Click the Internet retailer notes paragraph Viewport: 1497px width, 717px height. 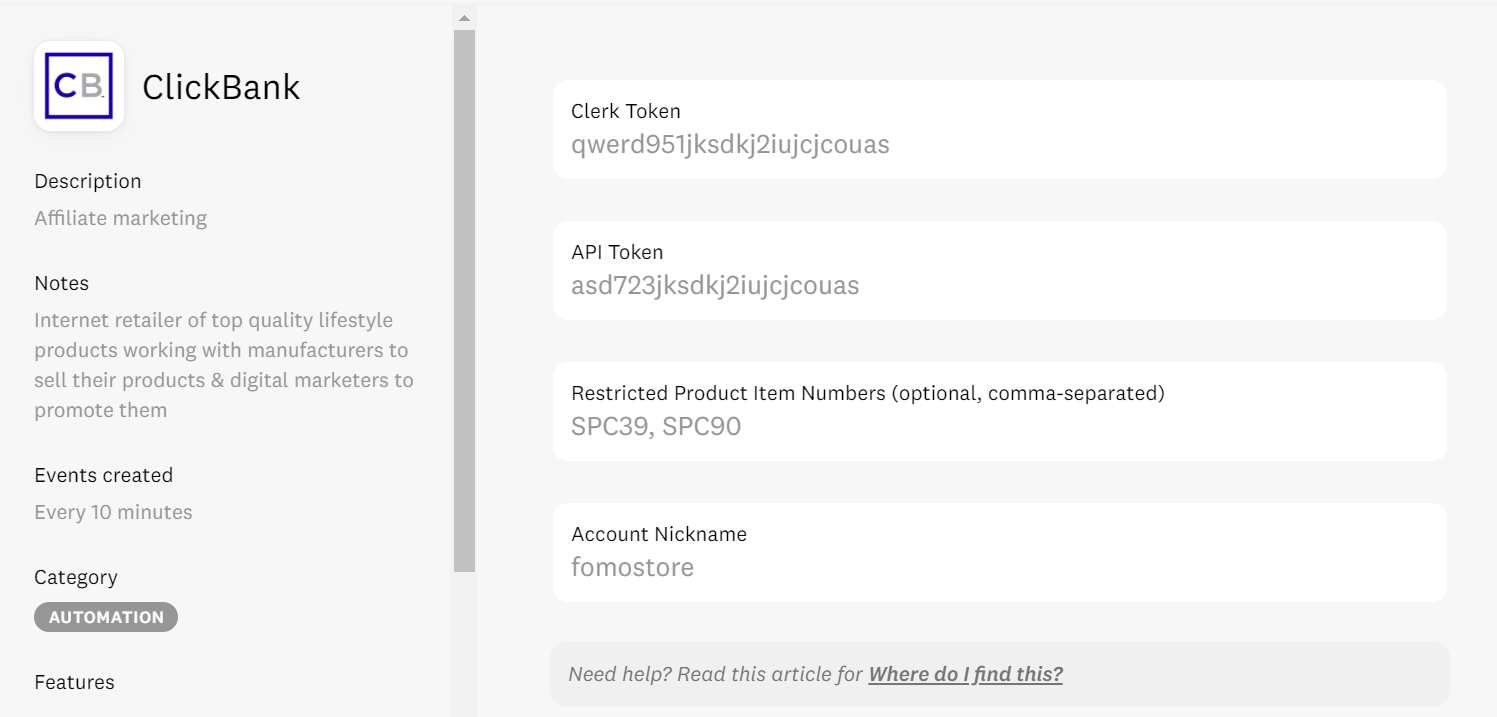[224, 365]
